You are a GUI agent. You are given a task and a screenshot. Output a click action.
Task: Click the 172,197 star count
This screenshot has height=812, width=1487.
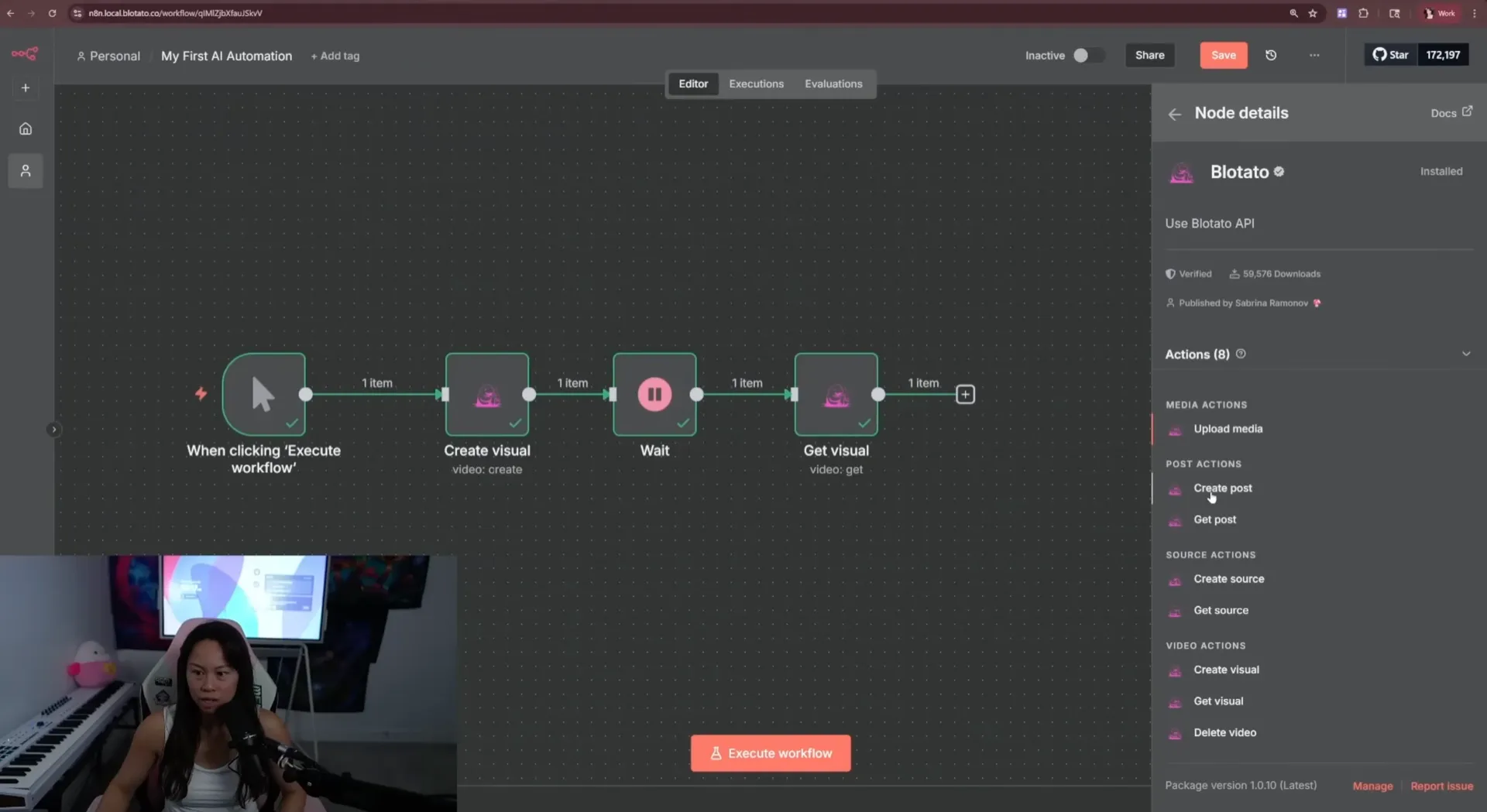[x=1443, y=55]
